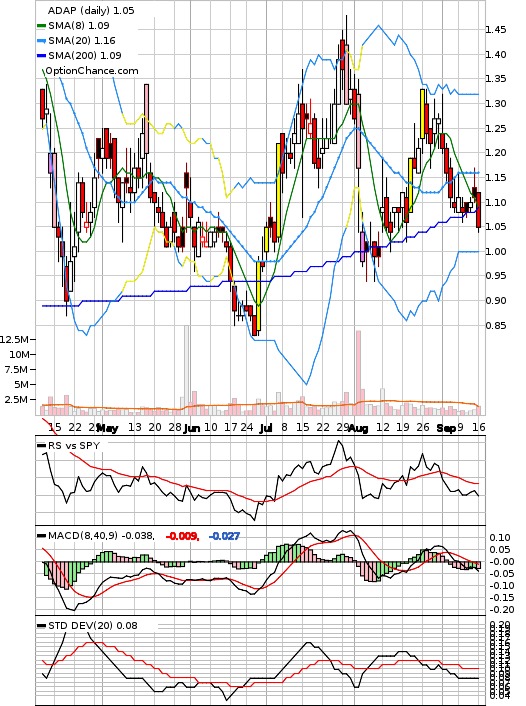Screen dimensions: 526x706
Task: Click the green SMA(8) legend line swatch
Action: point(41,26)
